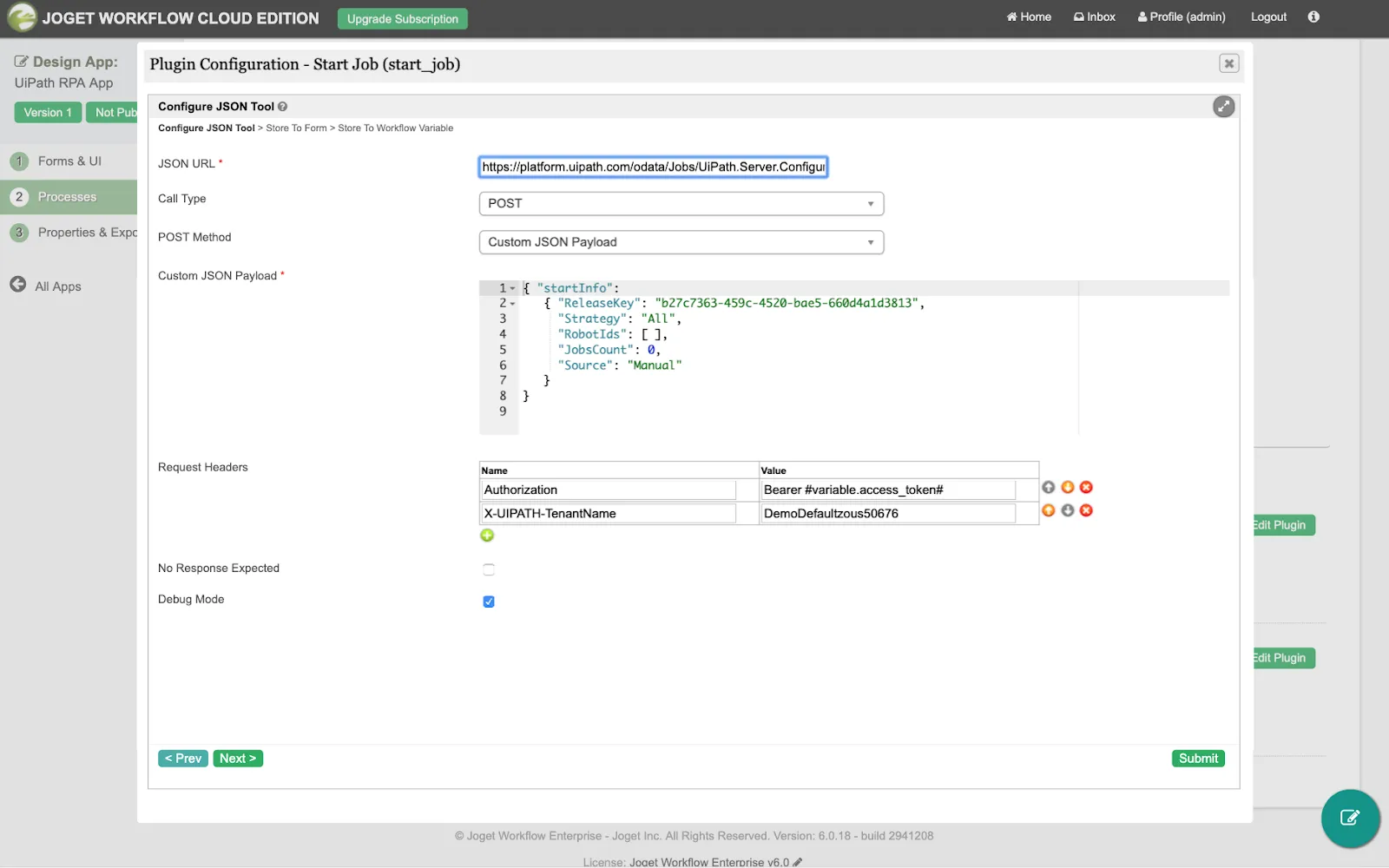Enable the No Response Expected checkbox
This screenshot has height=868, width=1389.
pyautogui.click(x=489, y=569)
